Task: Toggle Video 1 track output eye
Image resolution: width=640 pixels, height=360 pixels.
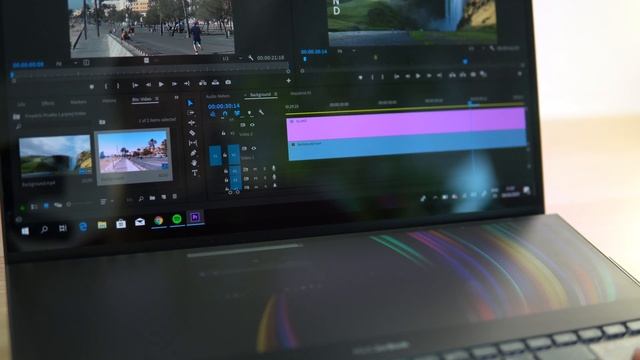Action: [253, 148]
